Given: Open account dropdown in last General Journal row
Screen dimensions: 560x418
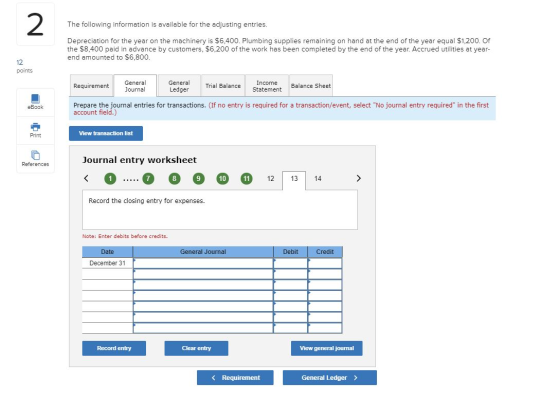Looking at the screenshot, I should point(203,328).
